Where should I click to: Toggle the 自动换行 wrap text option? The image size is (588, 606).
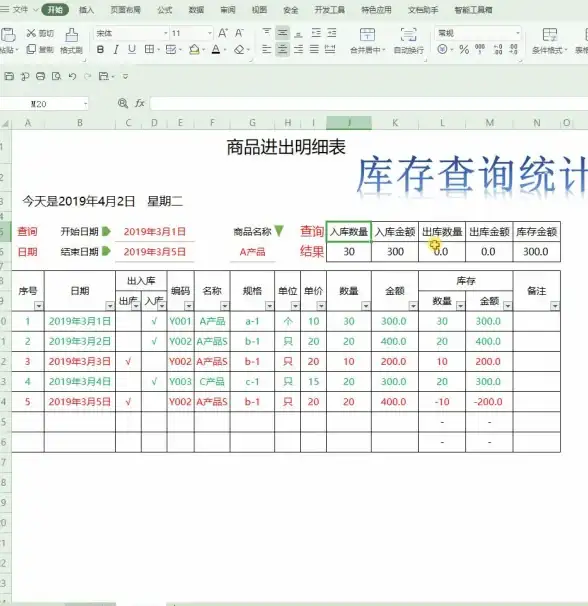pyautogui.click(x=409, y=41)
